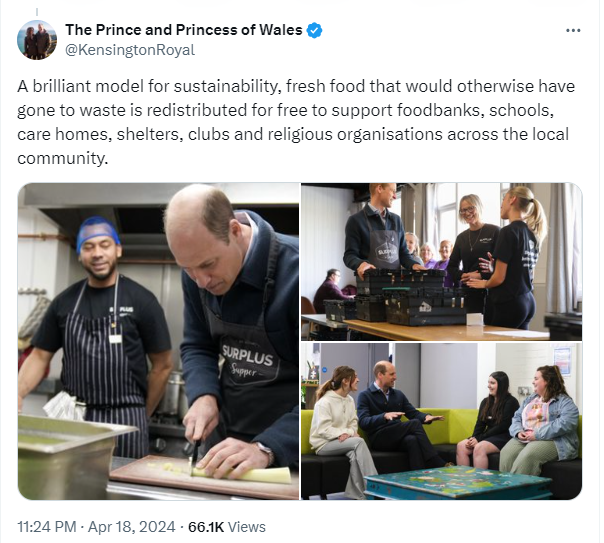The image size is (604, 543).
Task: Click the word 'community.' ending the tweet
Action: coord(62,158)
